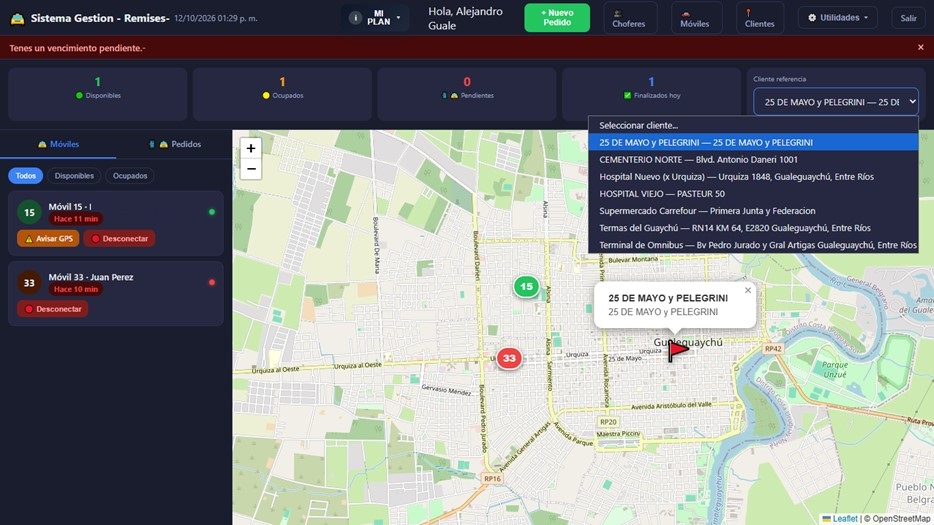Select Hospital Nuevo (x Urquiza) option
Image resolution: width=934 pixels, height=525 pixels.
(x=753, y=176)
